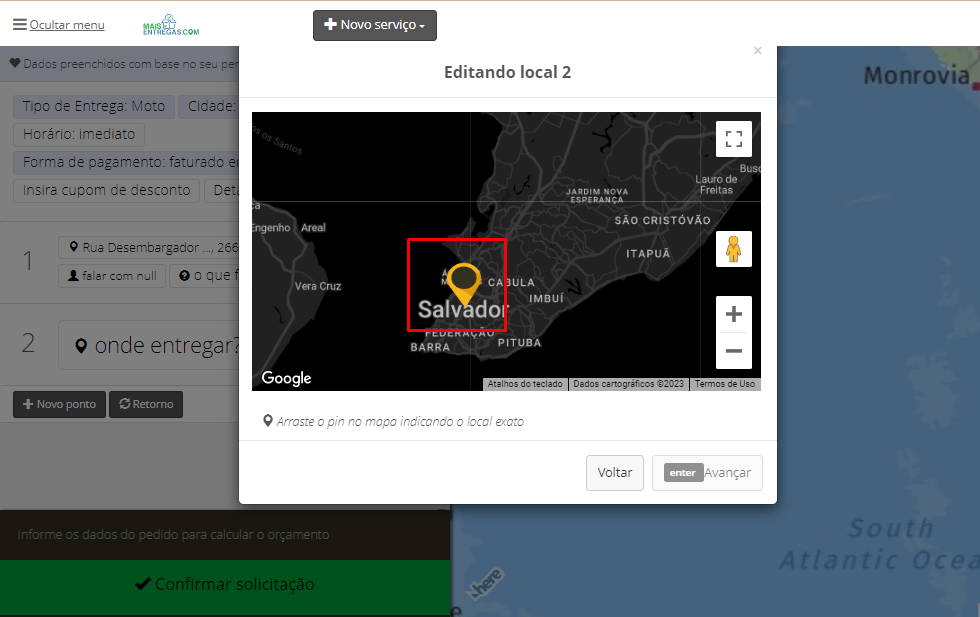
Task: Click Tipo de Entrega: Moto tag
Action: (94, 106)
